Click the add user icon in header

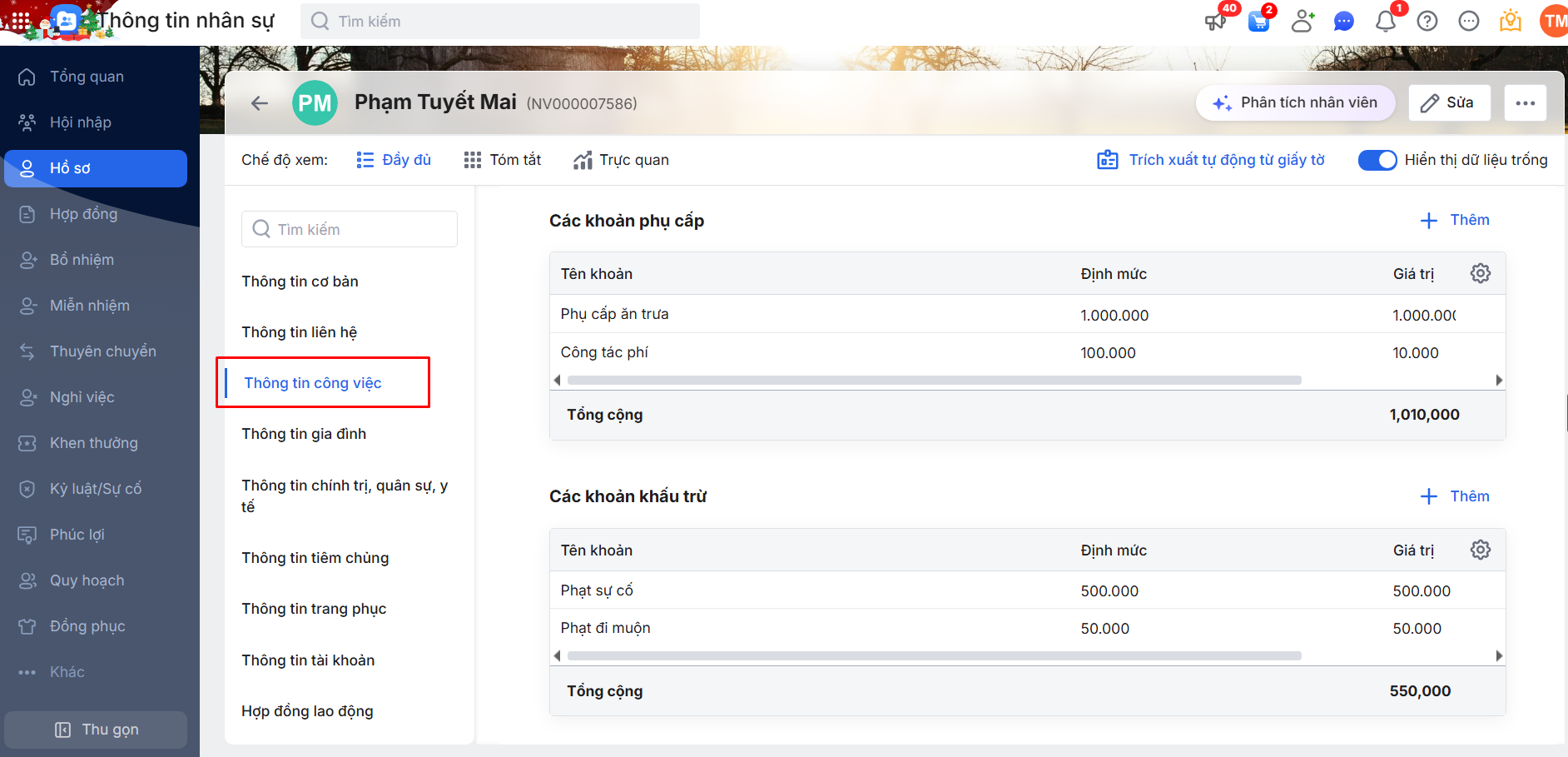1303,21
